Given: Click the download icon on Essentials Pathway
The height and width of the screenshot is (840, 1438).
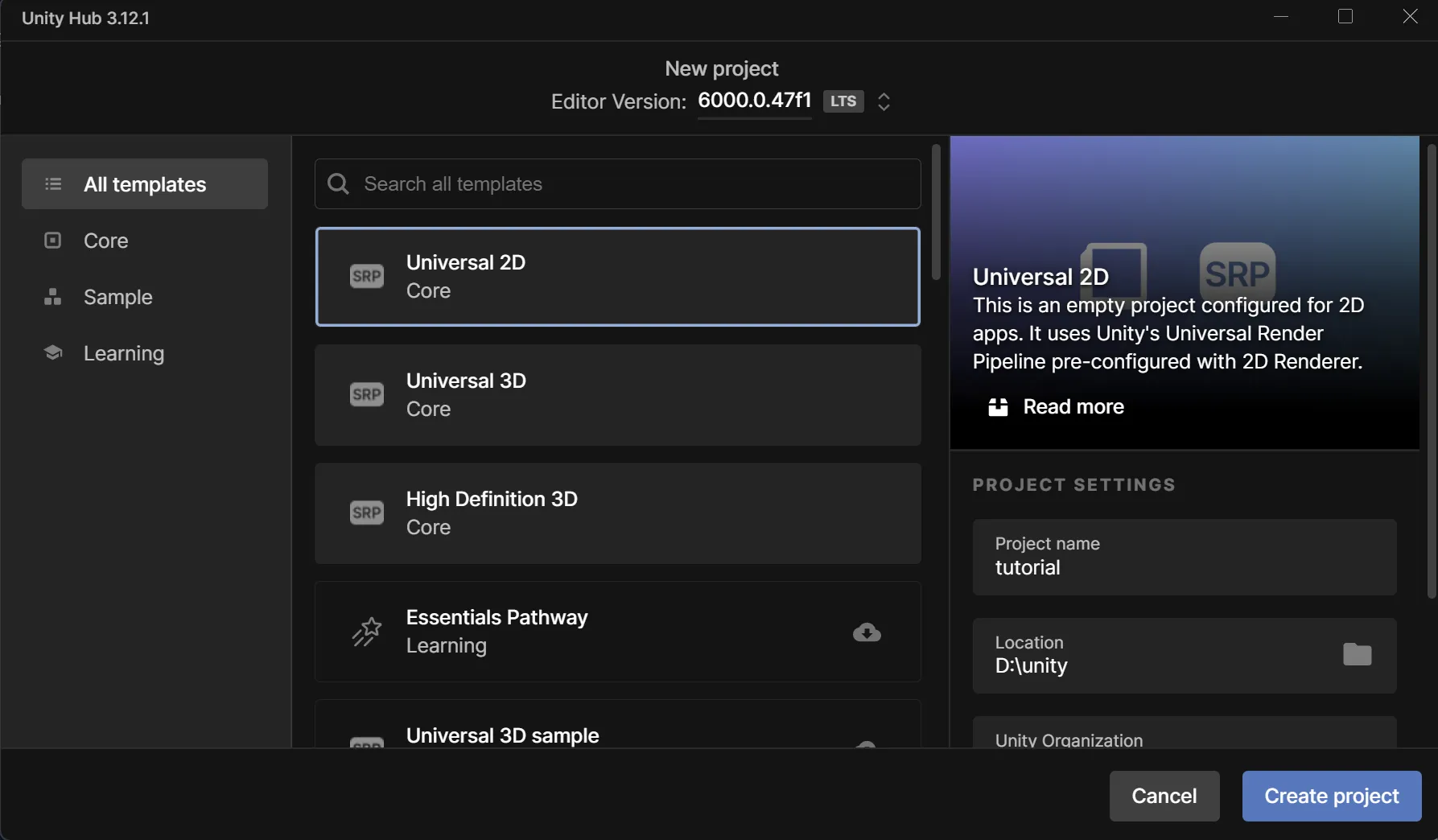Looking at the screenshot, I should pos(867,633).
